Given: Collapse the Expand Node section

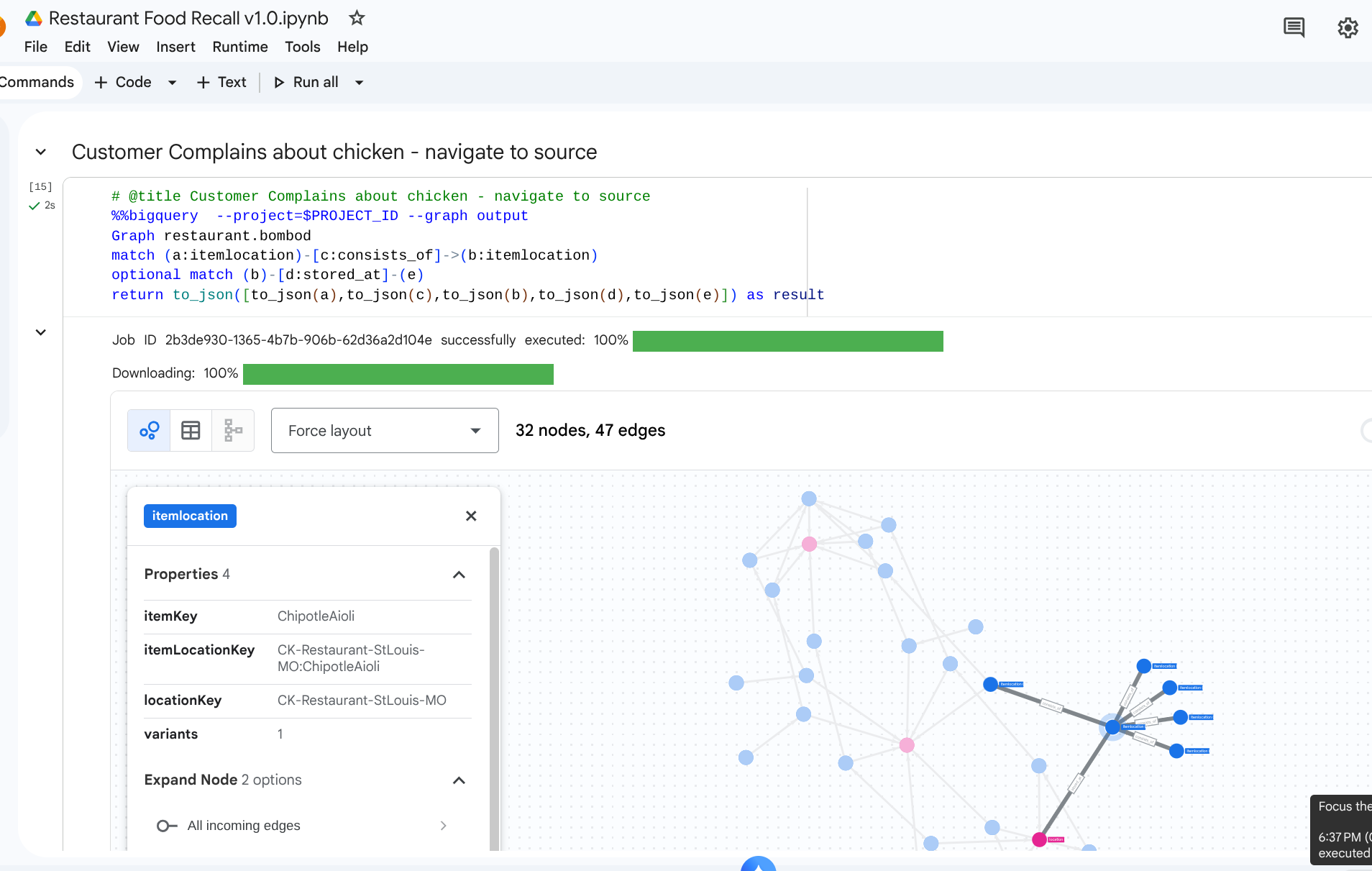Looking at the screenshot, I should click(459, 780).
